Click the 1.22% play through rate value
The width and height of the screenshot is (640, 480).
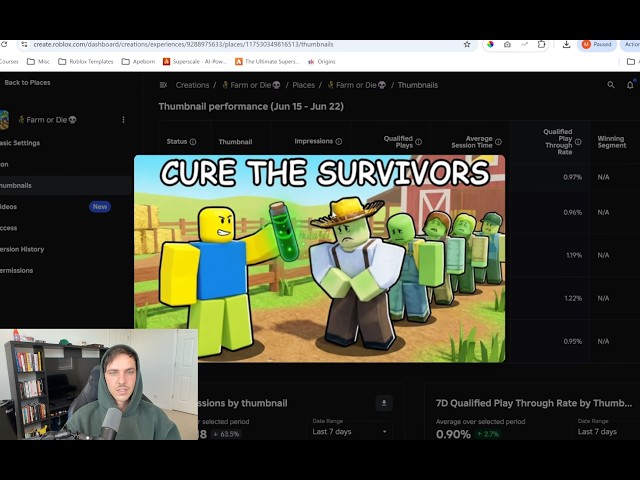pyautogui.click(x=573, y=298)
